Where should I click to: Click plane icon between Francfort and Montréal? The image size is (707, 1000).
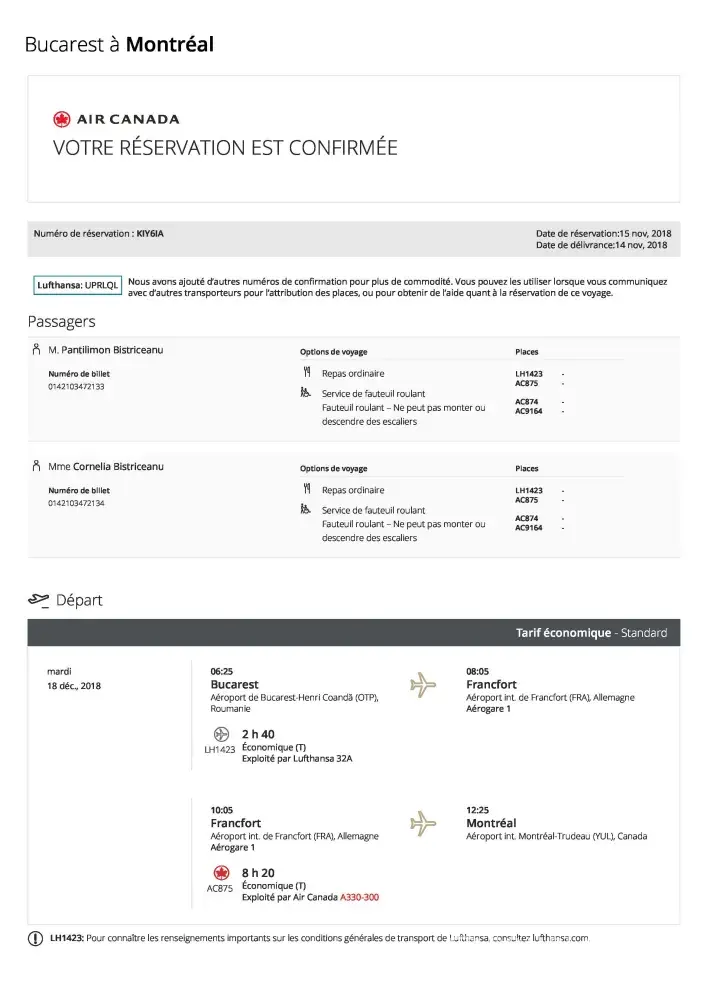pos(424,823)
